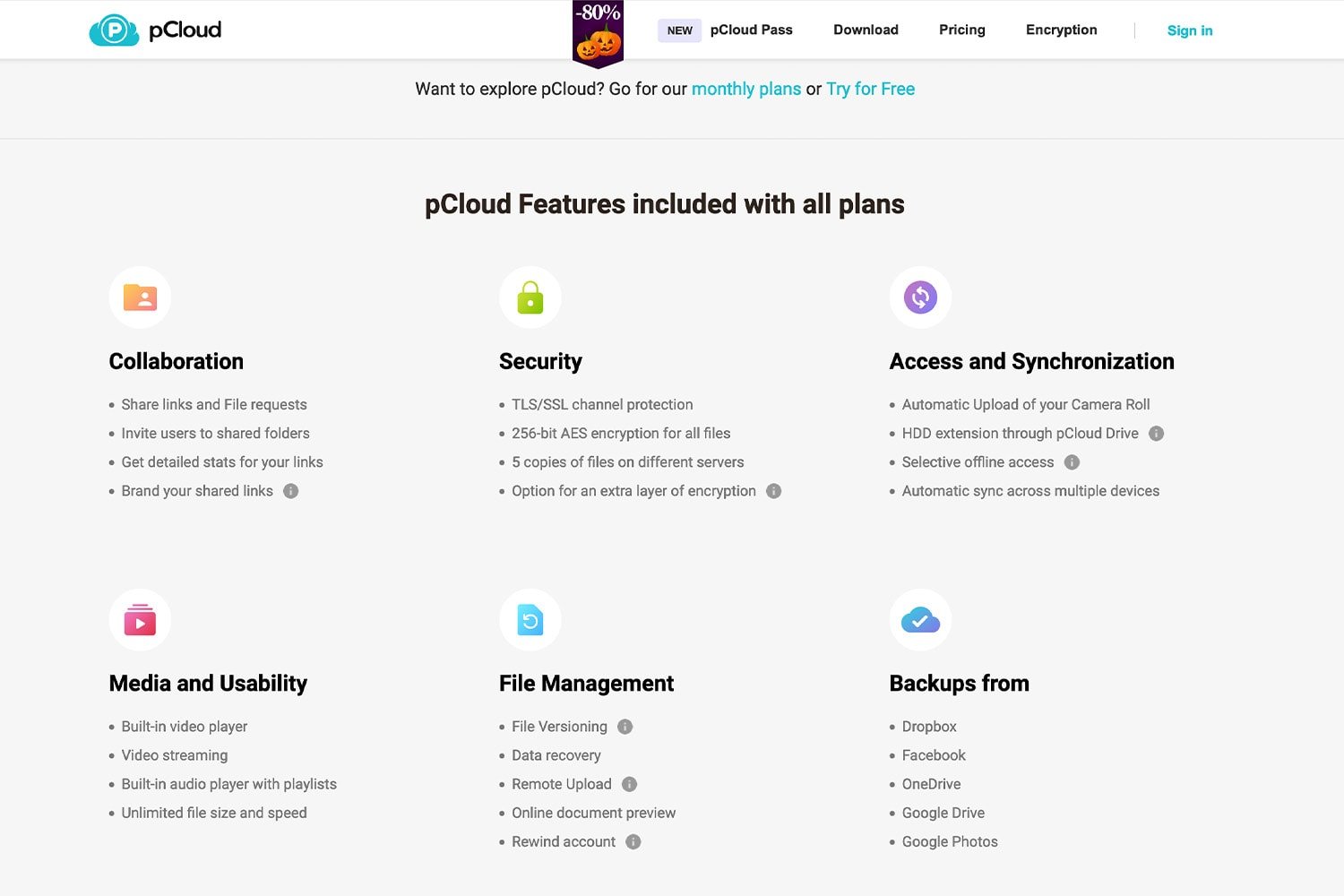Show info for File Versioning
Image resolution: width=1344 pixels, height=896 pixels.
(625, 727)
